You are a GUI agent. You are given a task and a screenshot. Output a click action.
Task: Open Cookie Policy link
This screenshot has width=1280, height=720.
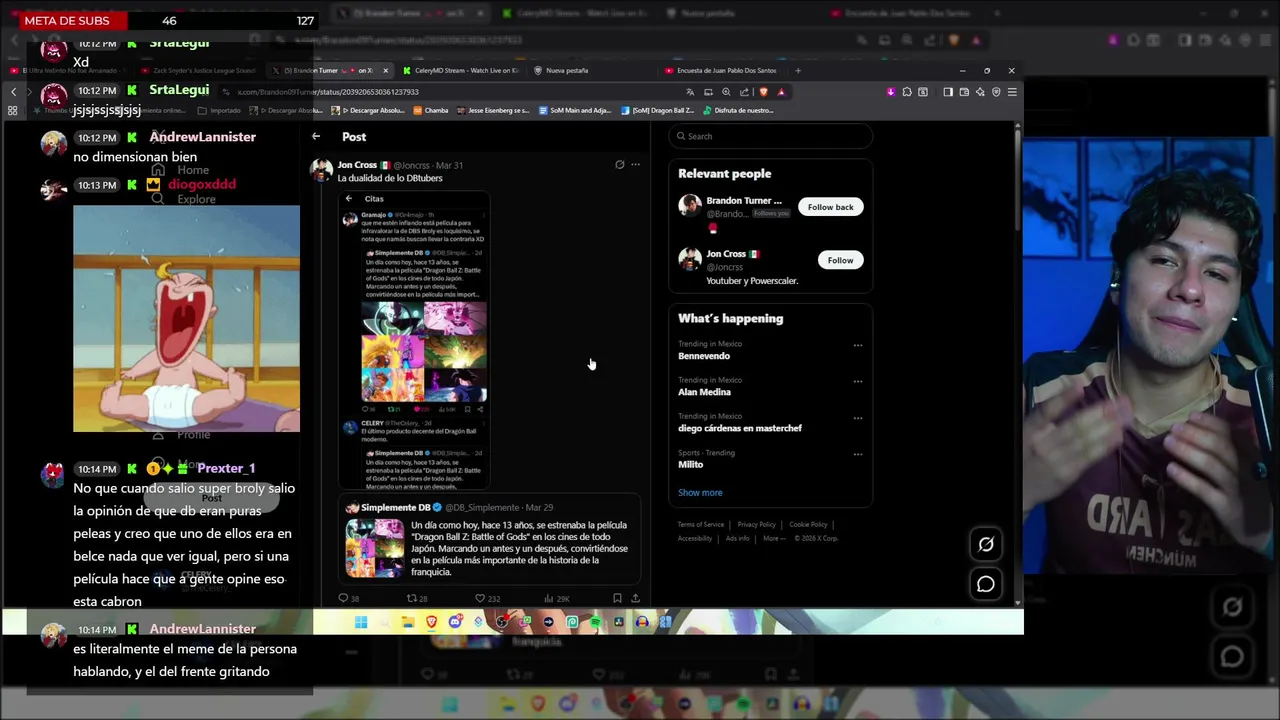[x=808, y=524]
